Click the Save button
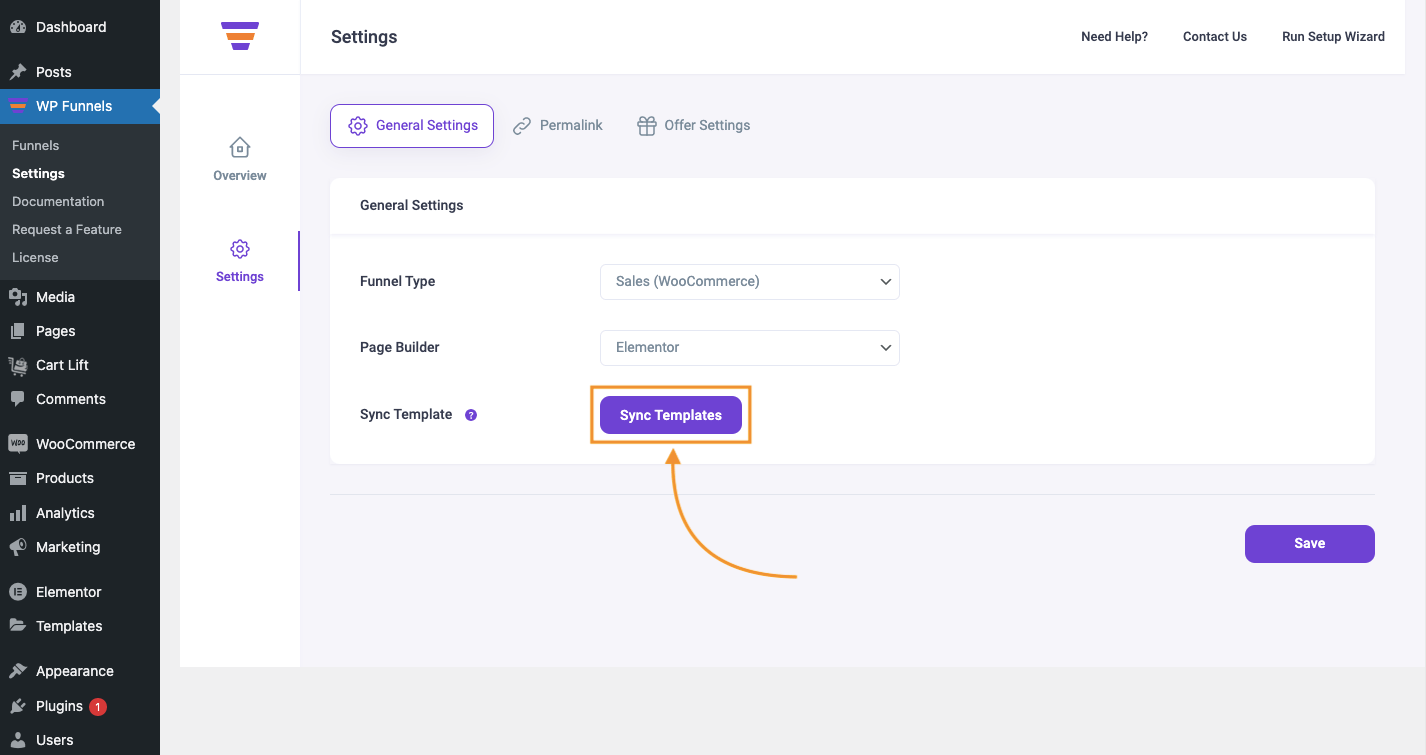Viewport: 1426px width, 755px height. (1310, 544)
